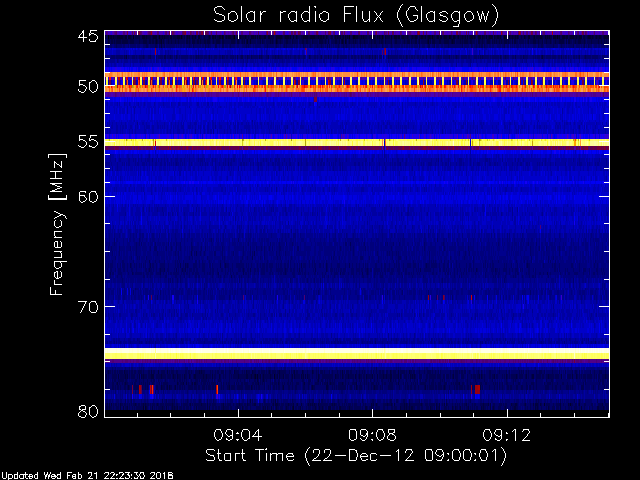Click the plot title "Solar radio Flux (Glasgow)"
The image size is (640, 480).
coord(356,16)
